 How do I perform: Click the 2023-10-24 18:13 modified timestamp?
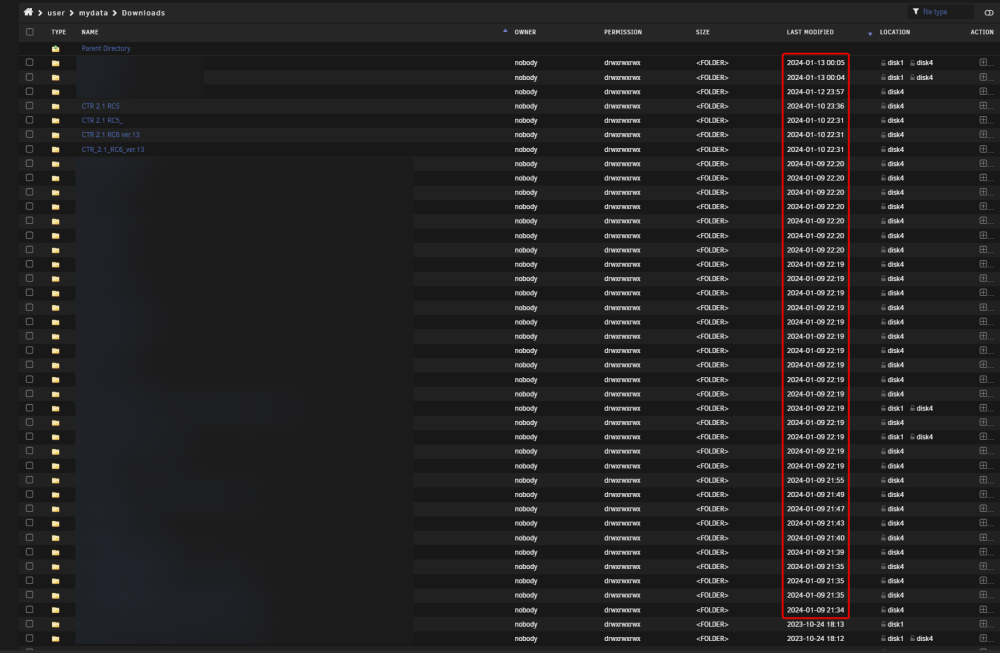815,624
